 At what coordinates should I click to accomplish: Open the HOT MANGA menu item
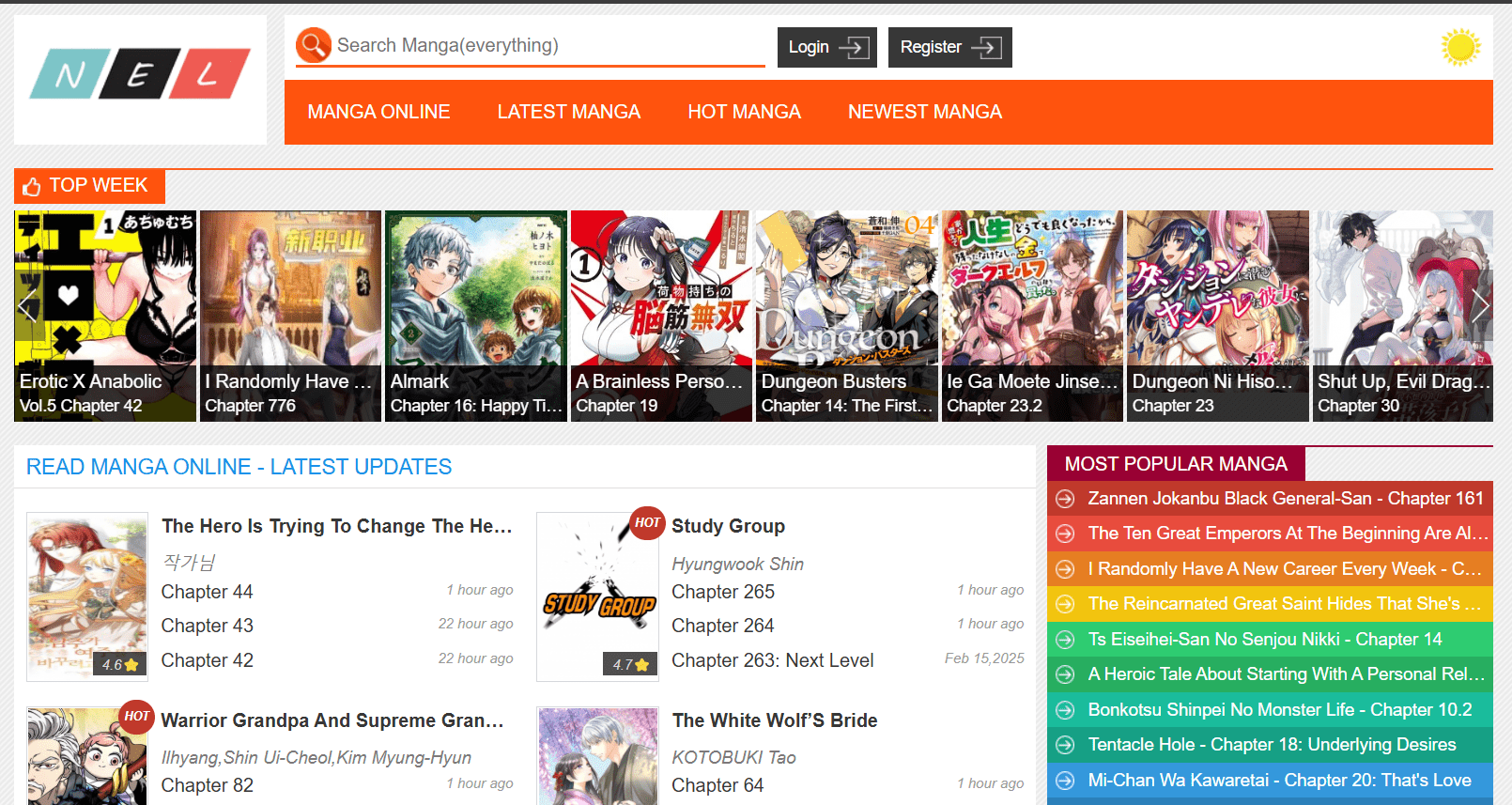[744, 112]
